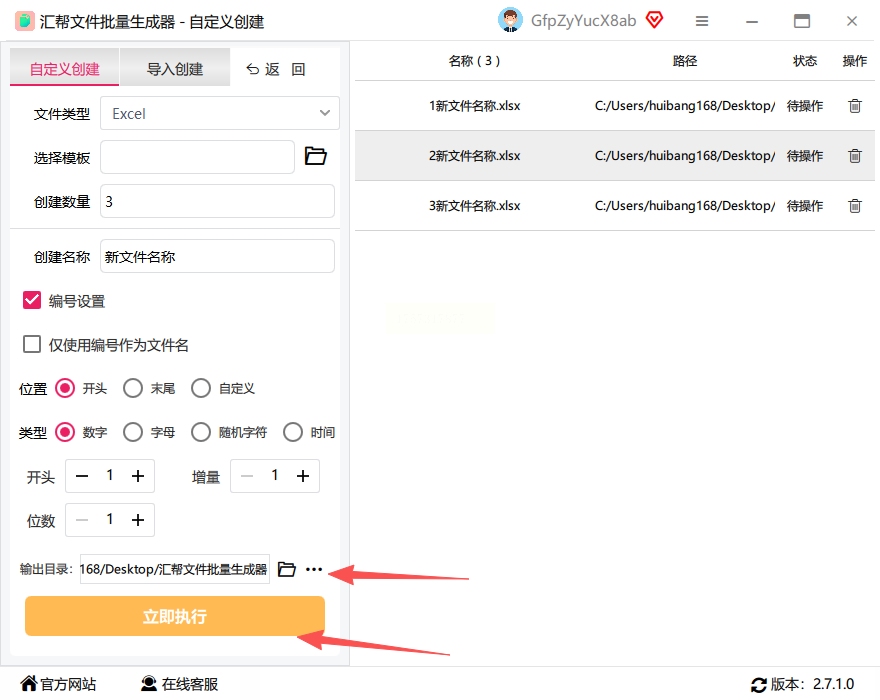880x700 pixels.
Task: Delete the 1新文件名称.xlsx row with trash icon
Action: coord(854,106)
